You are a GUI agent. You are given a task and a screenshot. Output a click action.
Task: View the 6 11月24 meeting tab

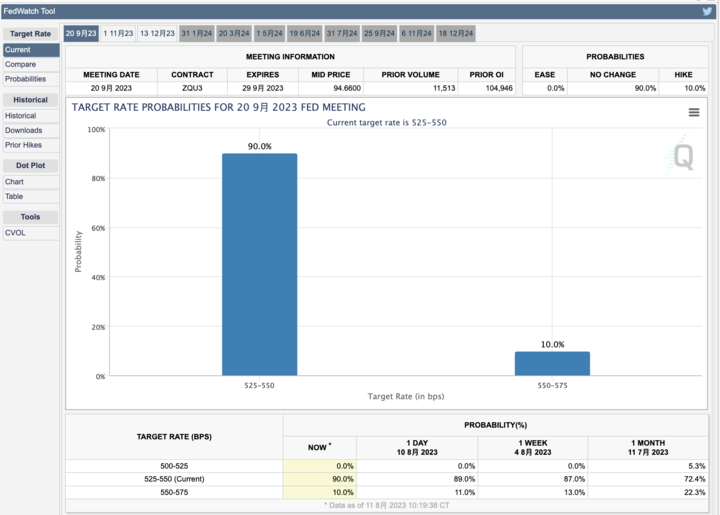416,34
